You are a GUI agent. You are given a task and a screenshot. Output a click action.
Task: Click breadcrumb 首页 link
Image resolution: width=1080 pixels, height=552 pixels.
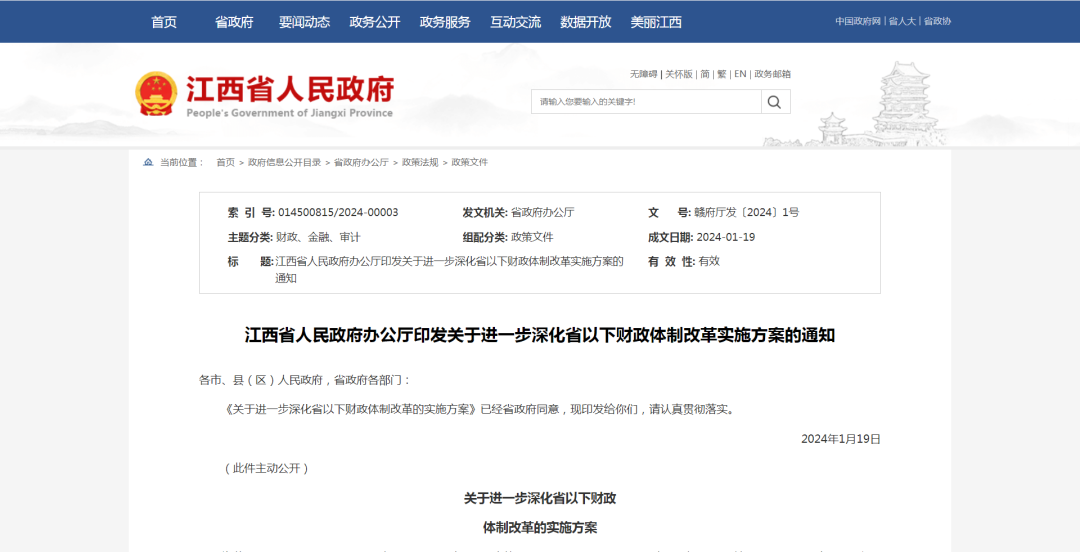pyautogui.click(x=225, y=162)
